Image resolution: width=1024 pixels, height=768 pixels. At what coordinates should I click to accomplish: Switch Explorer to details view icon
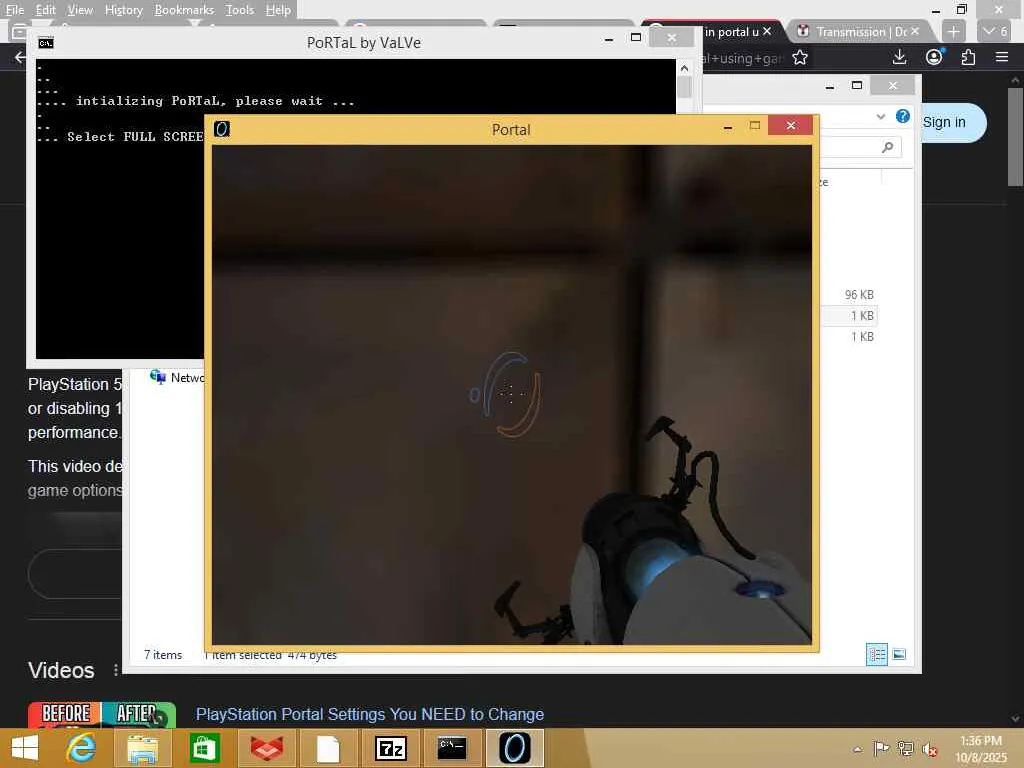coord(876,654)
